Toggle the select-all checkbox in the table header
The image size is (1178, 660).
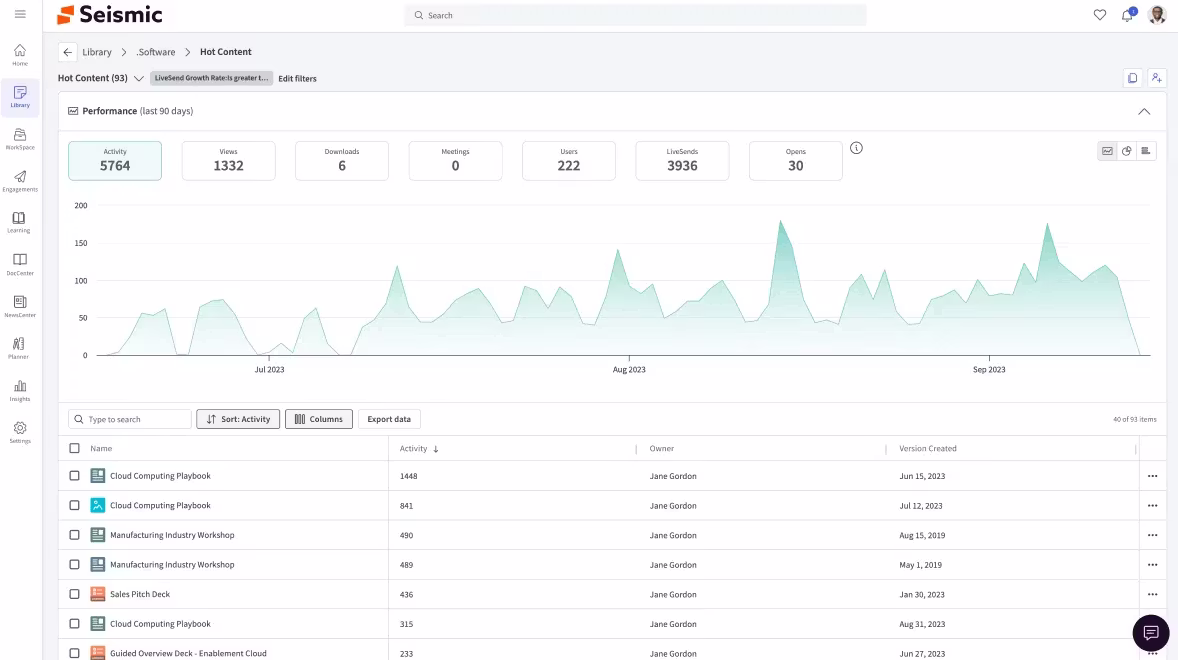[x=74, y=448]
